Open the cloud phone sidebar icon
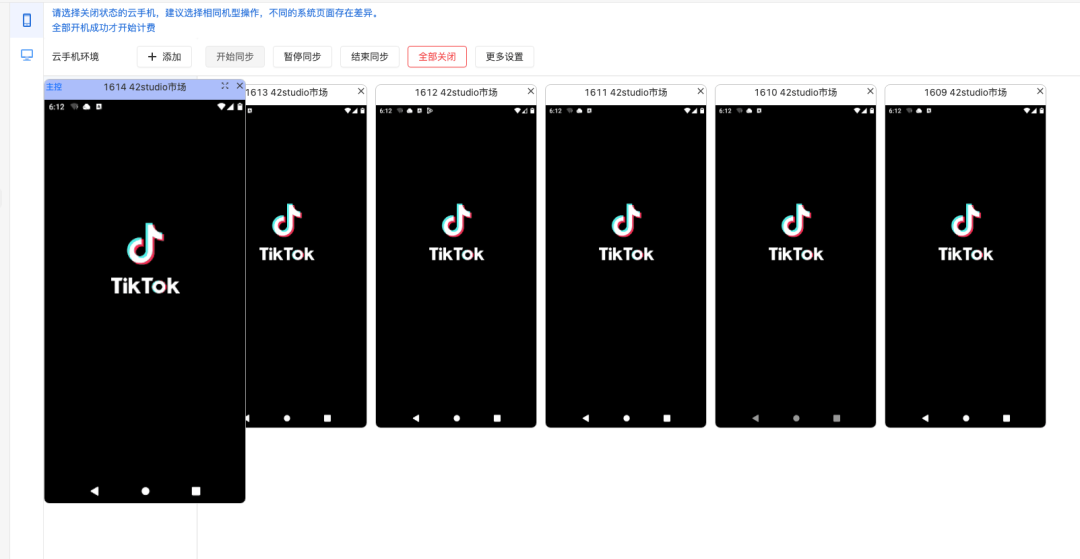This screenshot has height=559, width=1080. click(x=27, y=21)
